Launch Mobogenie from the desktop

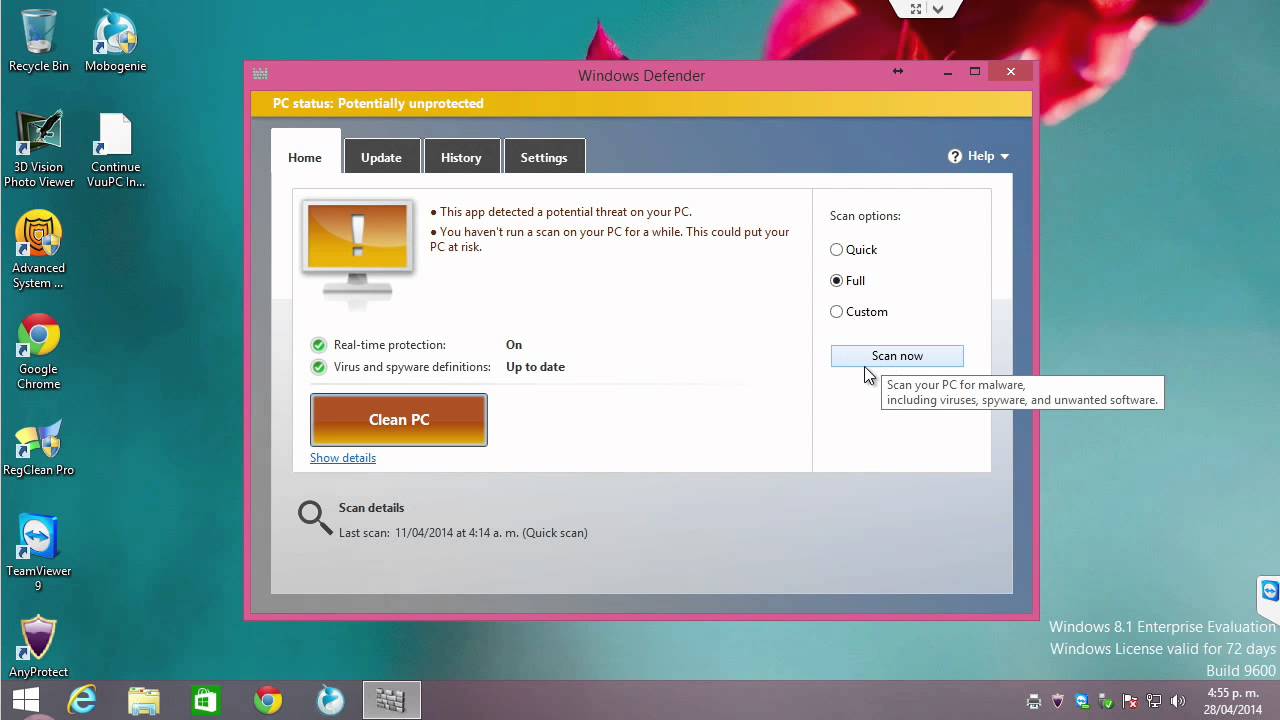tap(115, 41)
